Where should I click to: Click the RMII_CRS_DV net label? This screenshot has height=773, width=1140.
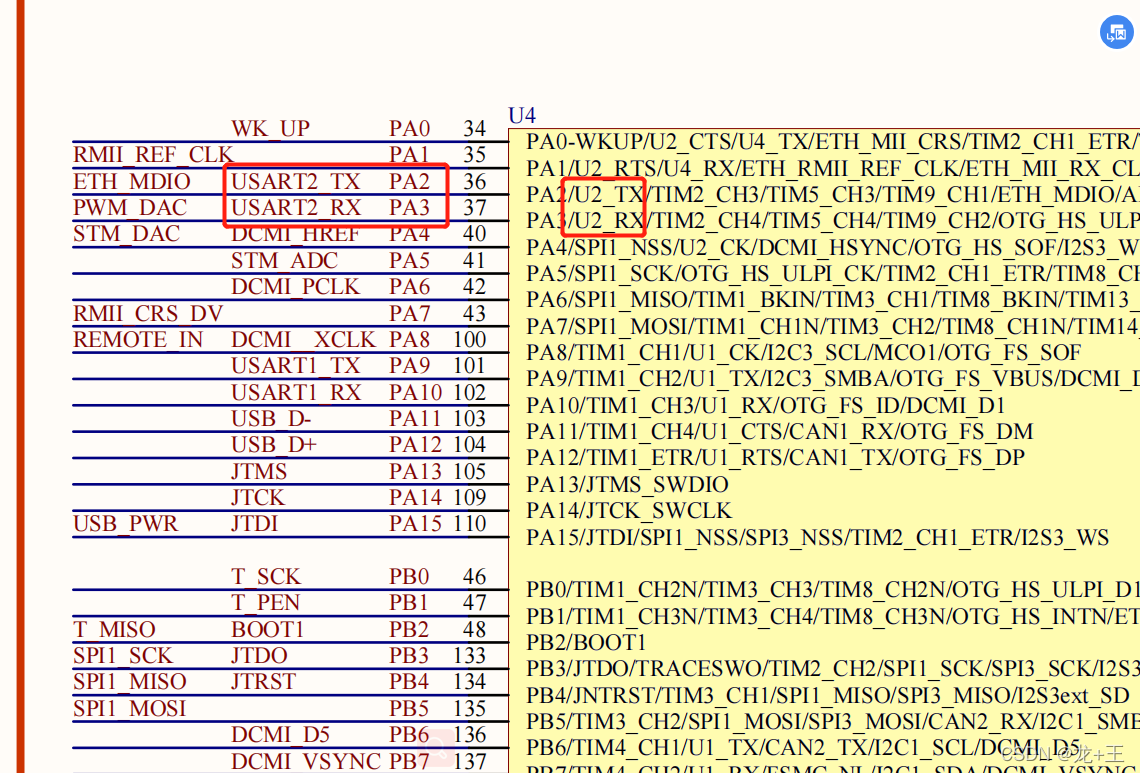pos(148,313)
